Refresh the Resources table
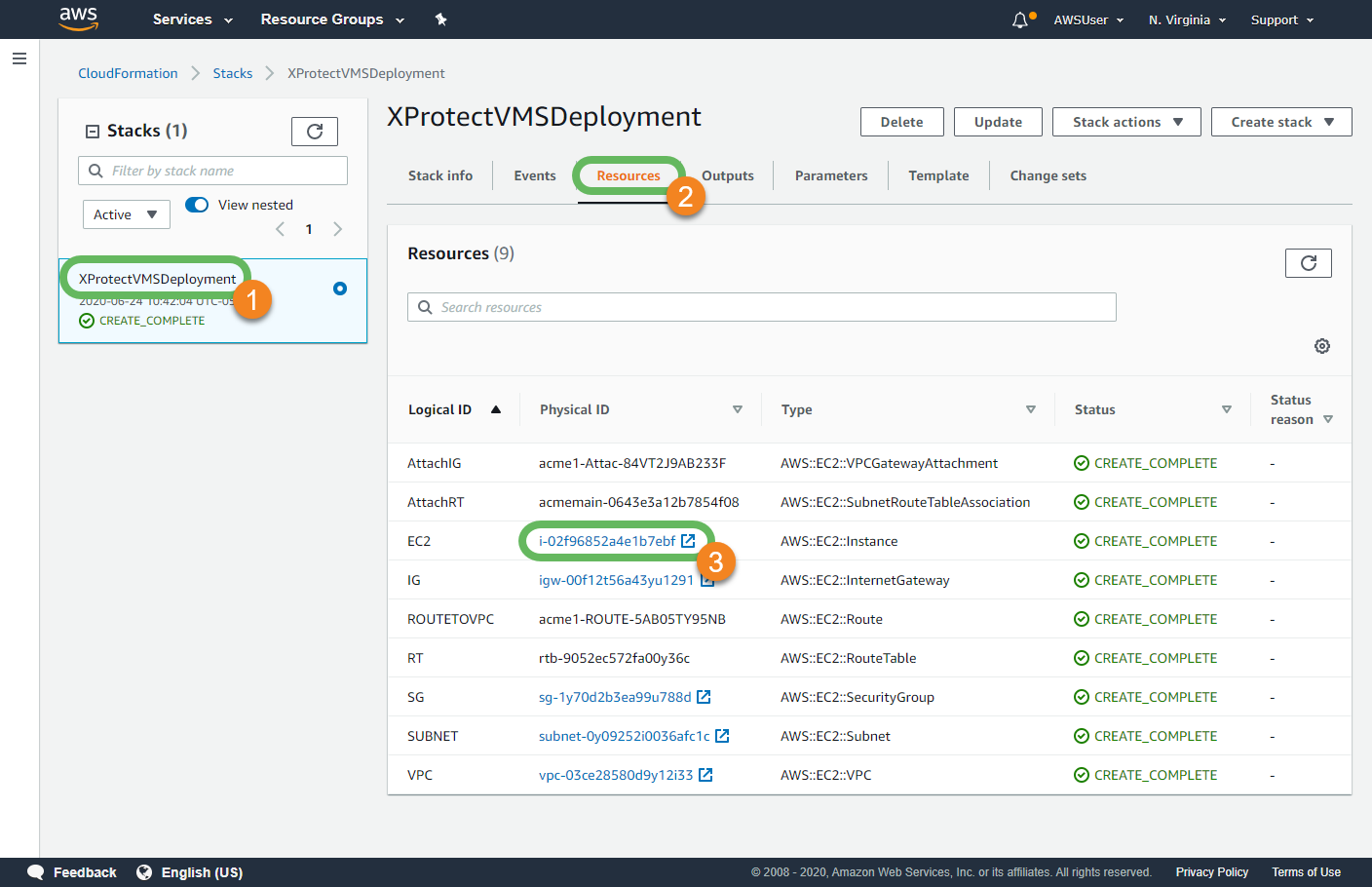 (1308, 263)
